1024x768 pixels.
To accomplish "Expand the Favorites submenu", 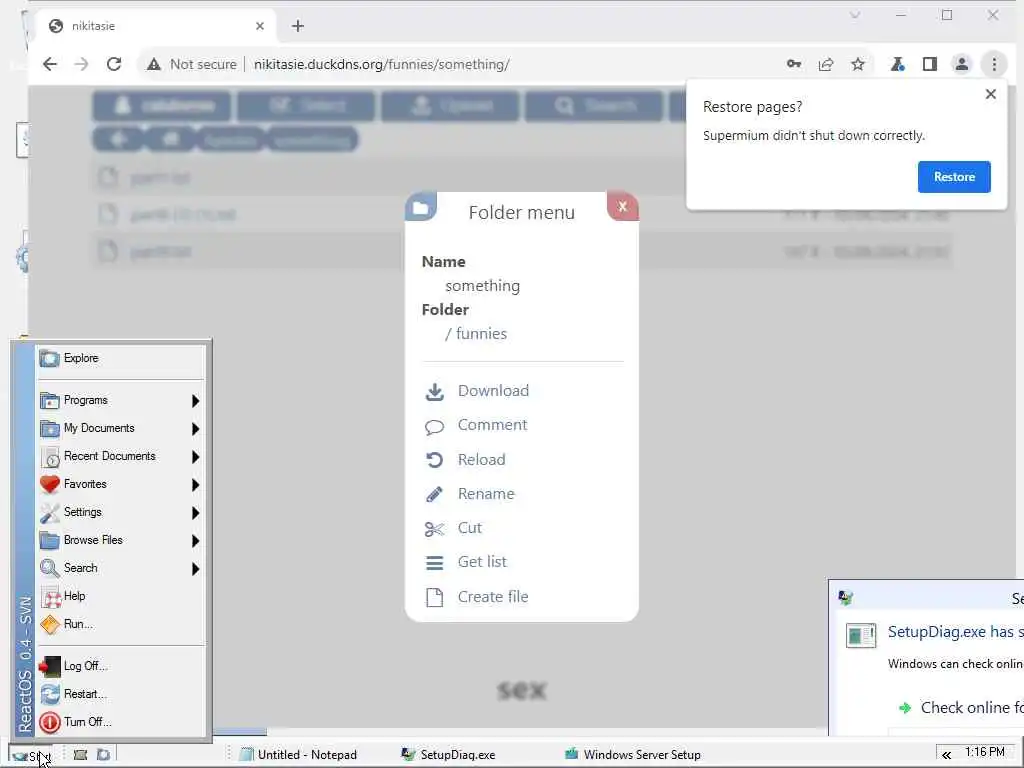I will (121, 485).
